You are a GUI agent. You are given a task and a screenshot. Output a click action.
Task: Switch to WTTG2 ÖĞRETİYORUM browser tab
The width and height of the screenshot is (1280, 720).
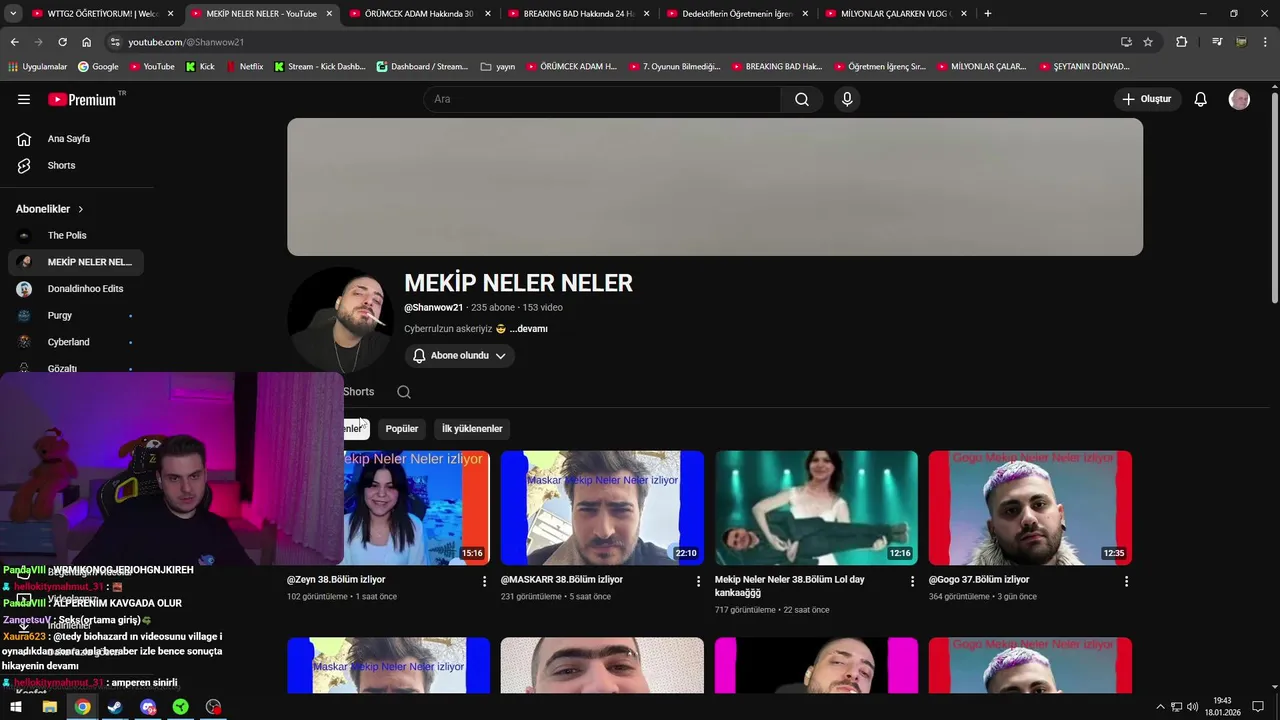click(x=103, y=14)
